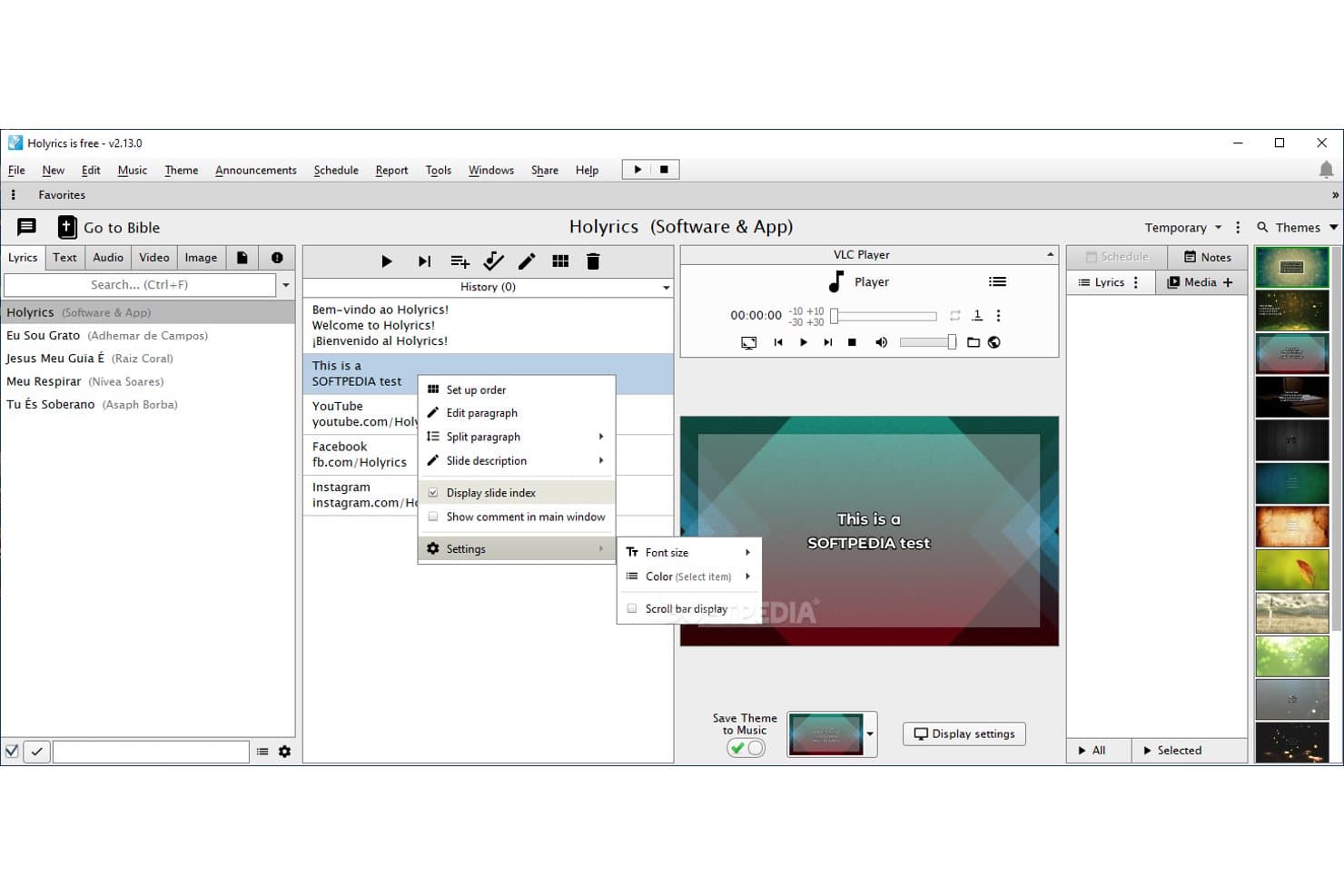Click the plus icon next to Media
The height and width of the screenshot is (896, 1344).
(1228, 282)
